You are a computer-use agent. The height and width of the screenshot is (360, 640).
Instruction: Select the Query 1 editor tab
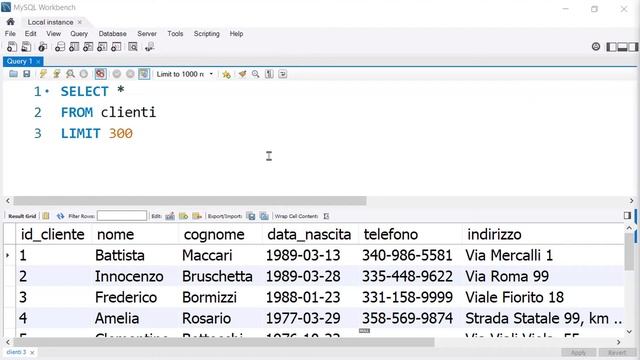coord(19,61)
